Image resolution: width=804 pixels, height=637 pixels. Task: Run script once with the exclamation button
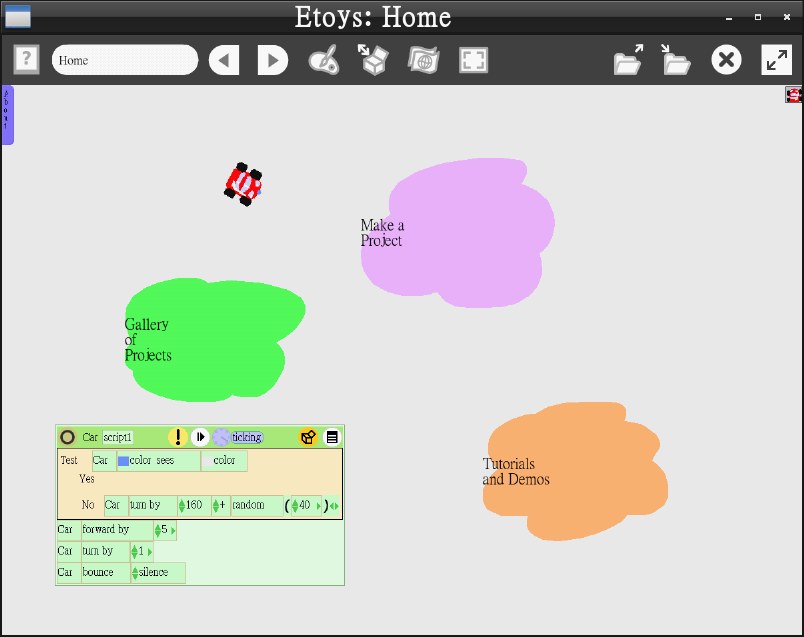pos(178,437)
